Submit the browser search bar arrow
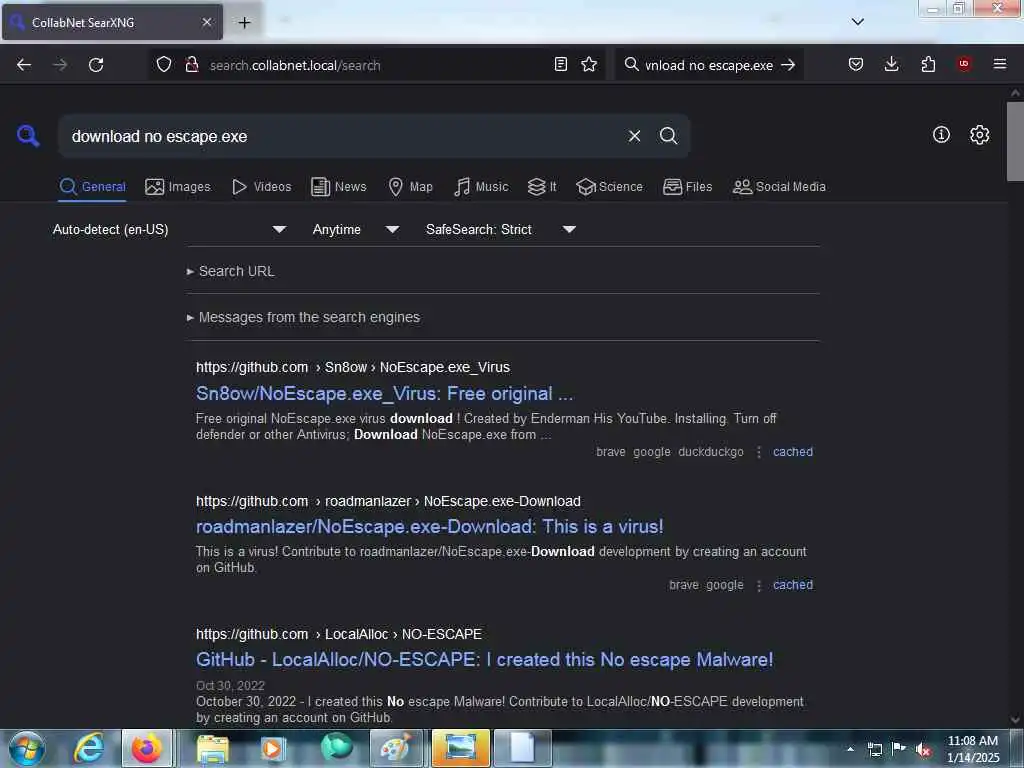Screen dimensions: 1024x768 (789, 65)
